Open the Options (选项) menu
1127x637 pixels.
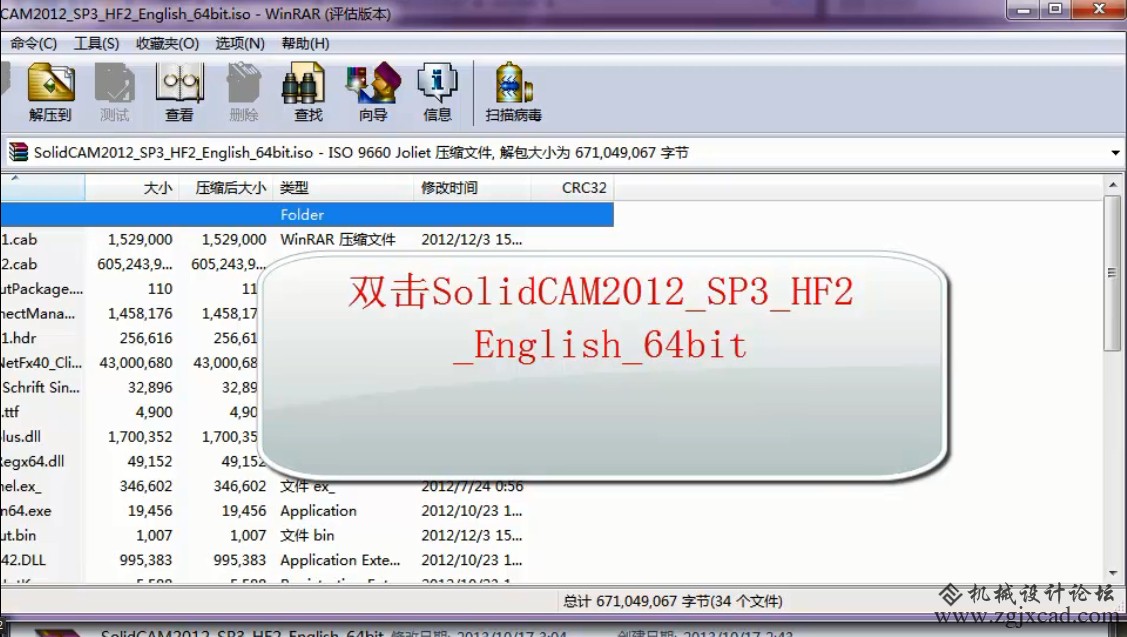coord(240,43)
